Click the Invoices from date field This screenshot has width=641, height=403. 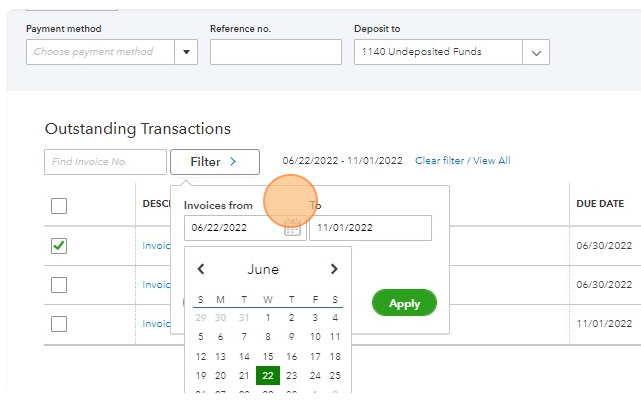(232, 228)
